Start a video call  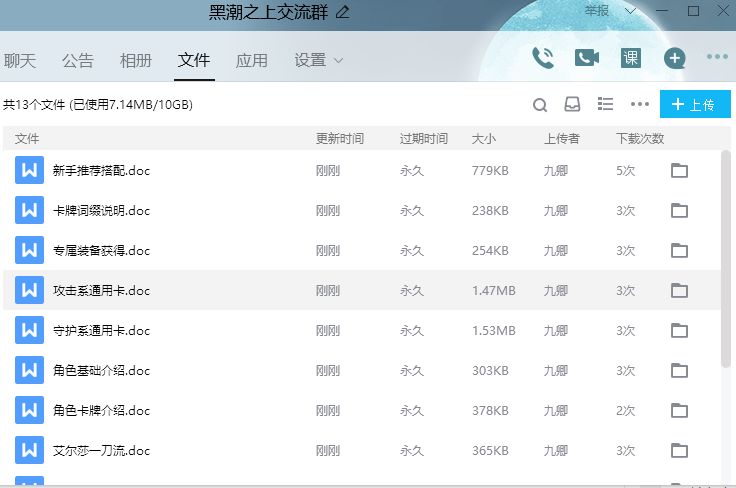coord(587,58)
